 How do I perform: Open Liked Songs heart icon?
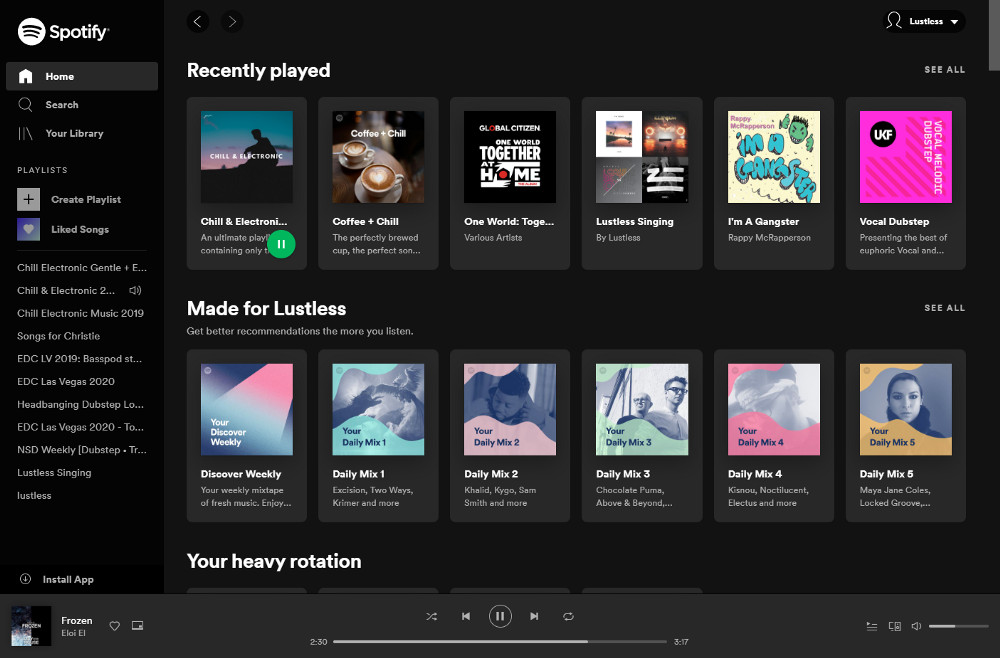pyautogui.click(x=28, y=230)
